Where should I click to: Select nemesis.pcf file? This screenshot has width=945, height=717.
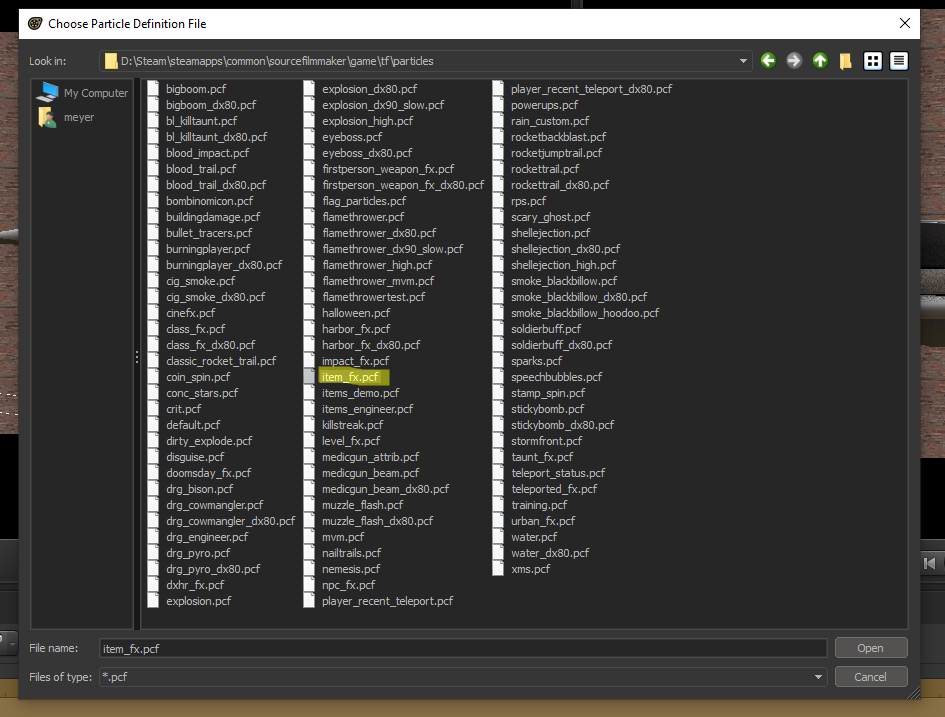351,569
